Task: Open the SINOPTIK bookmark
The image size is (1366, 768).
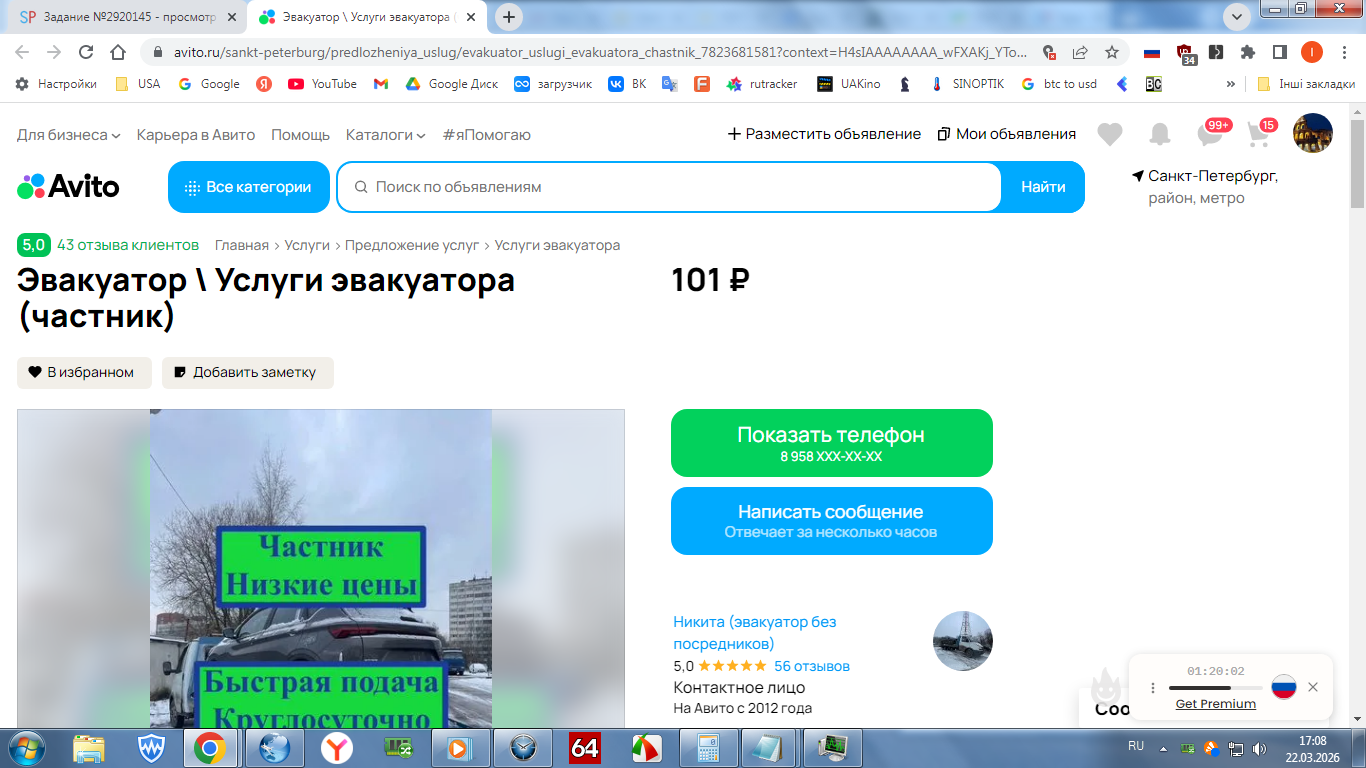Action: click(x=966, y=84)
